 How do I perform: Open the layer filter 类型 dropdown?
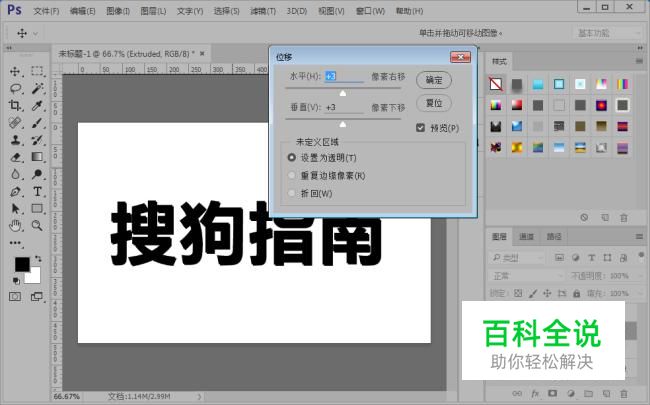coord(517,258)
